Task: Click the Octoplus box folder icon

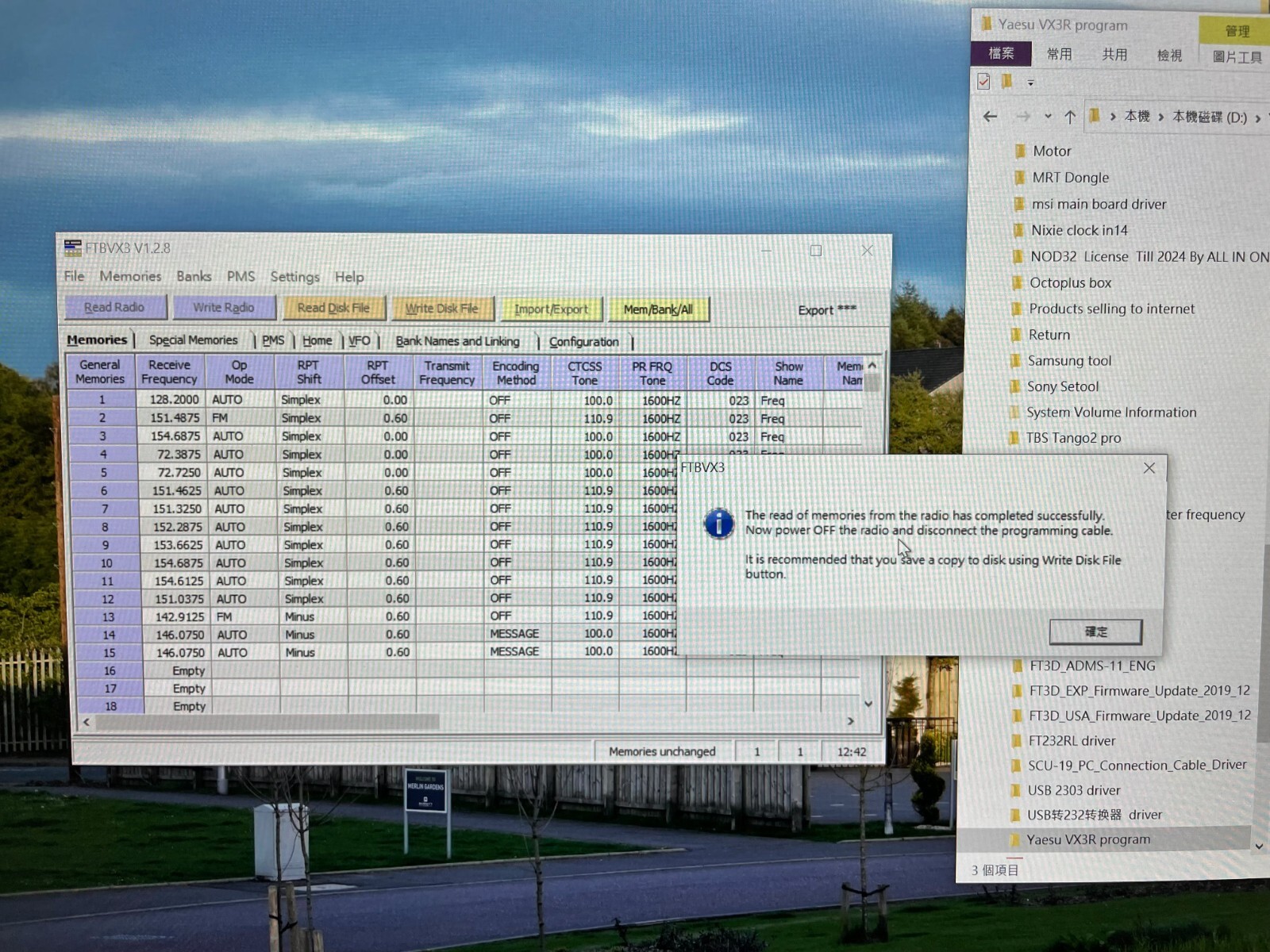Action: (1017, 282)
